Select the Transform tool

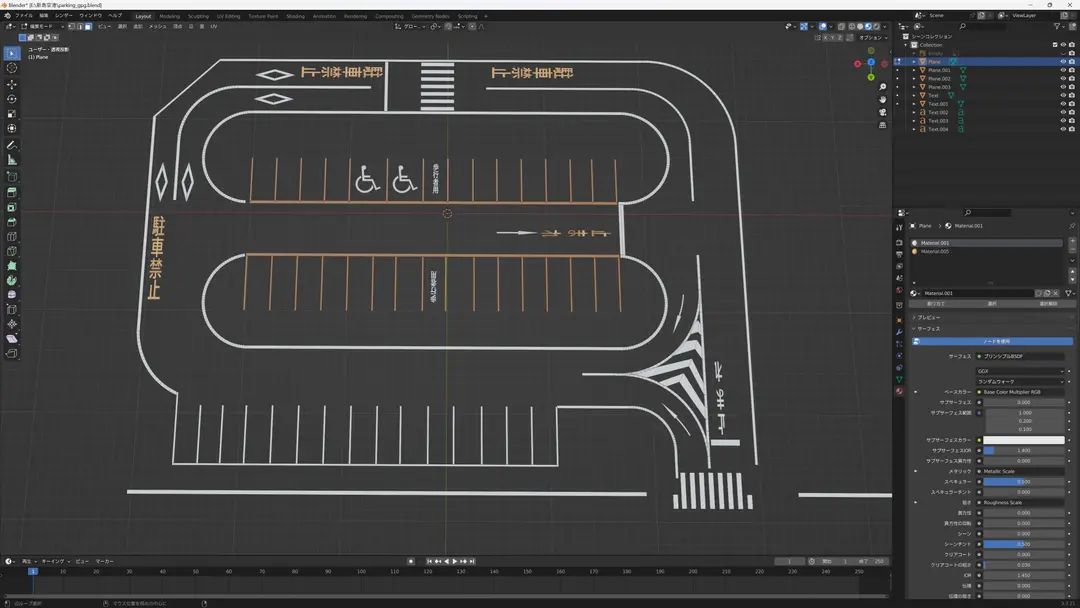coord(12,128)
